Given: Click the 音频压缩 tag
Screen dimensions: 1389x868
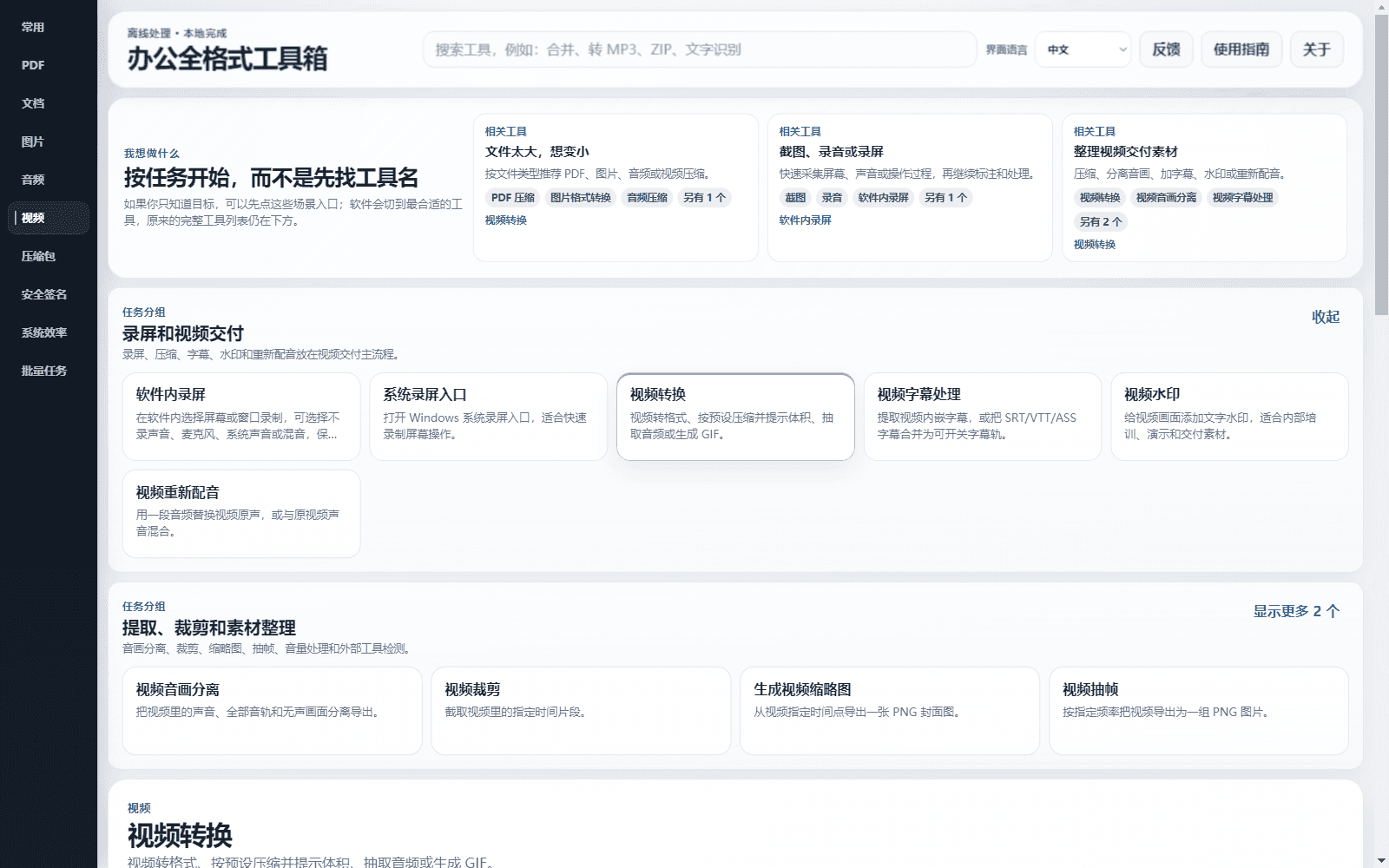Looking at the screenshot, I should click(x=648, y=198).
